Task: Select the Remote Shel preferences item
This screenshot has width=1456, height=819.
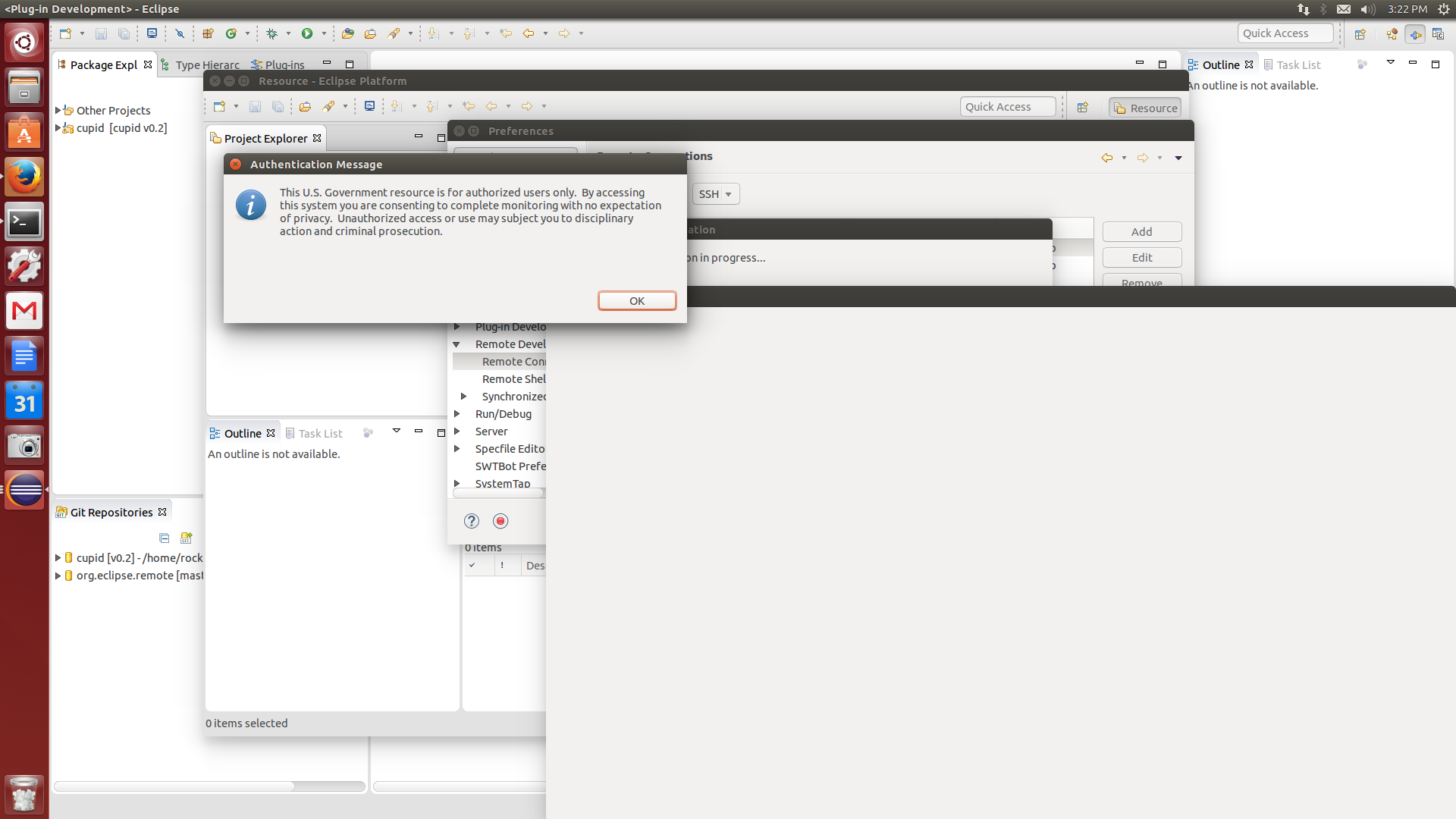Action: click(513, 379)
